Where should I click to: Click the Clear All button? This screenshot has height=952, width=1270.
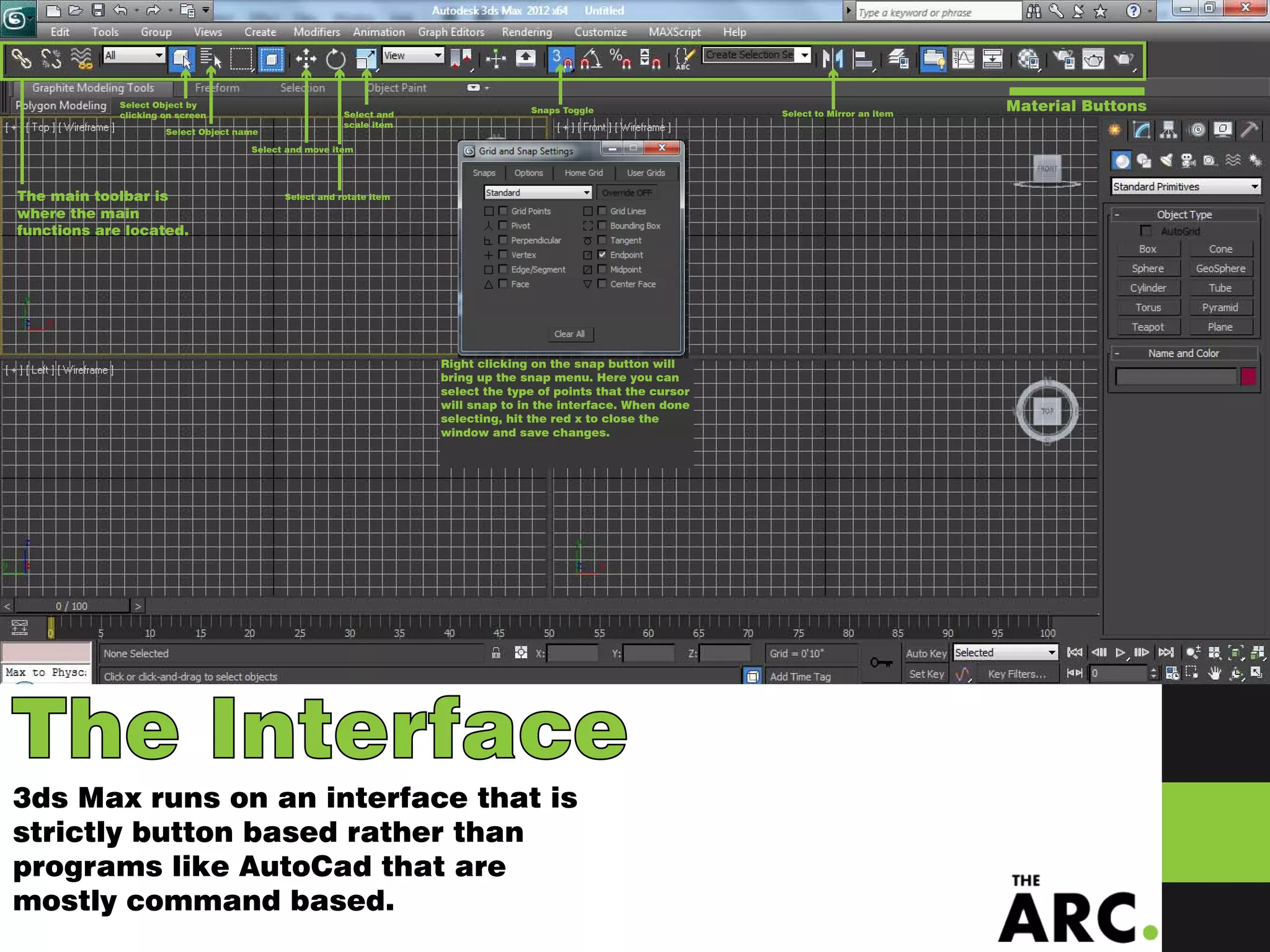[569, 334]
